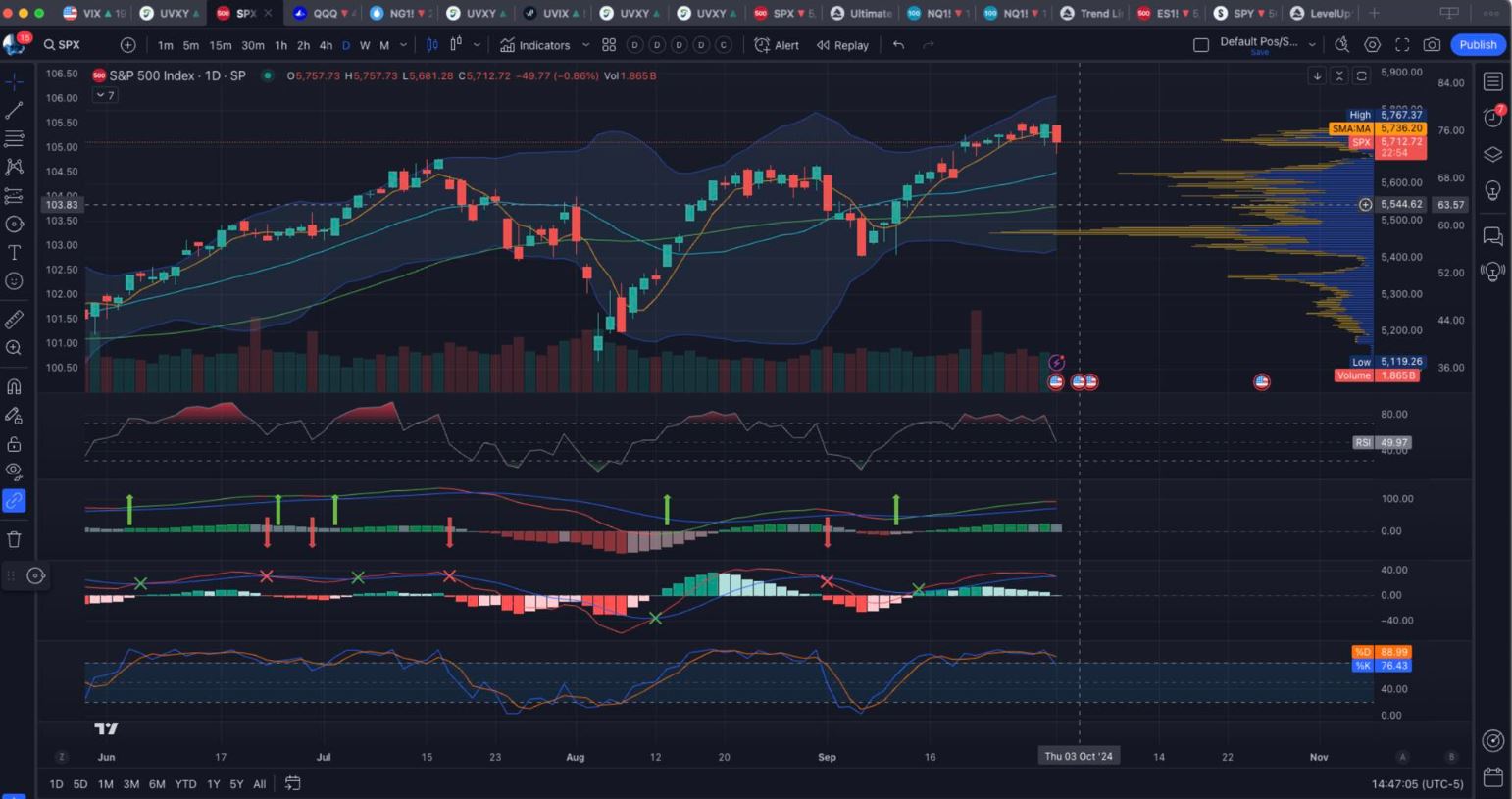Open the Indicators dialog
This screenshot has height=799, width=1512.
(x=534, y=45)
